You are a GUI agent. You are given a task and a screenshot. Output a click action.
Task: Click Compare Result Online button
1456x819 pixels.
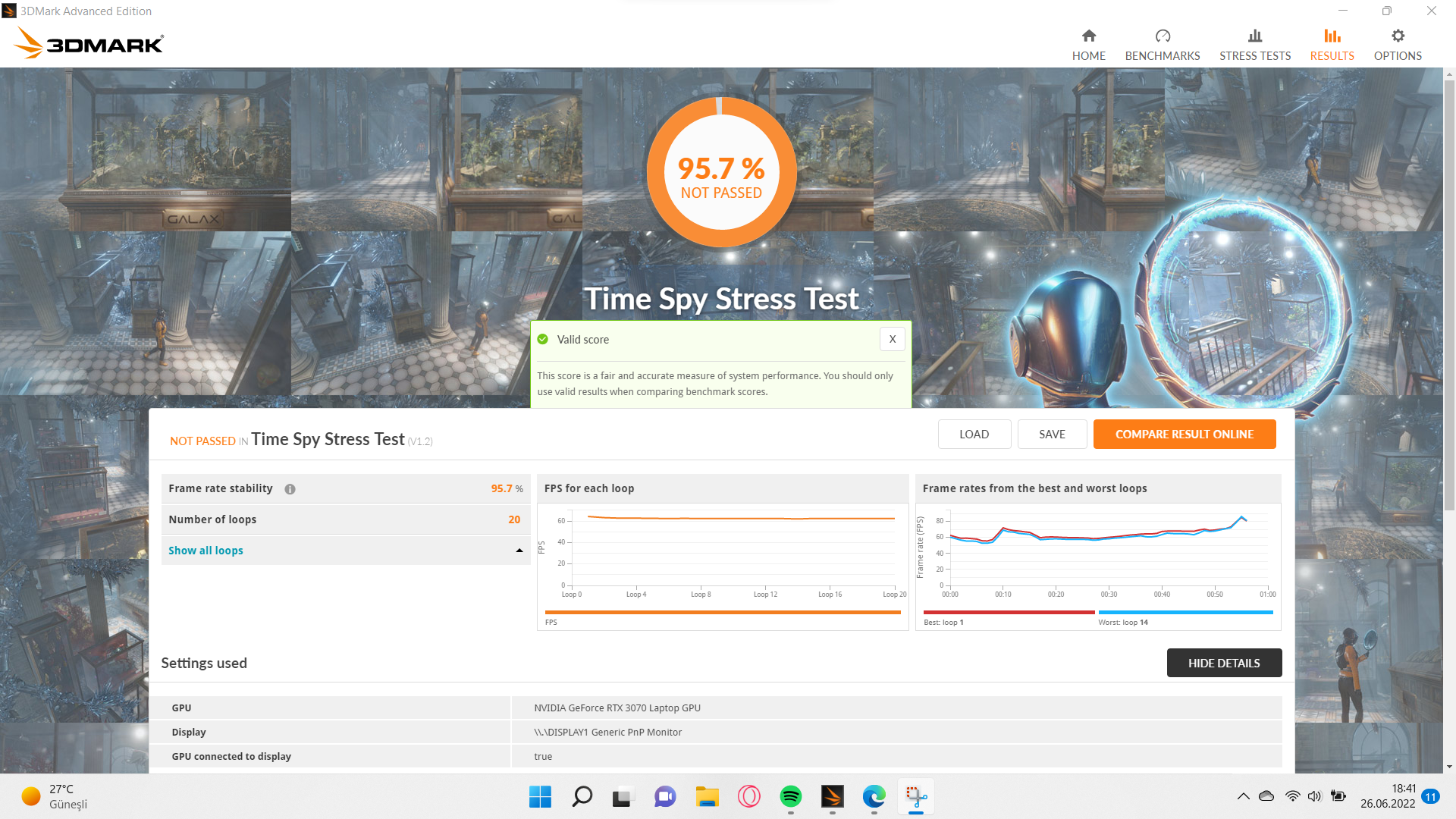[1184, 434]
